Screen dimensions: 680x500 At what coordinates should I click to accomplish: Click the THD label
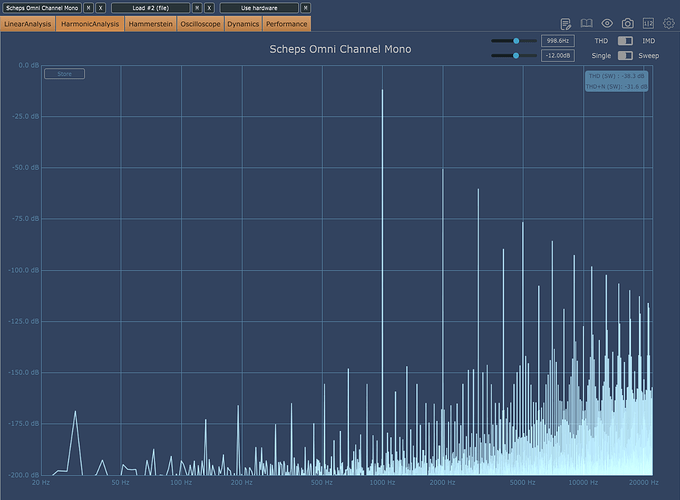pos(601,41)
